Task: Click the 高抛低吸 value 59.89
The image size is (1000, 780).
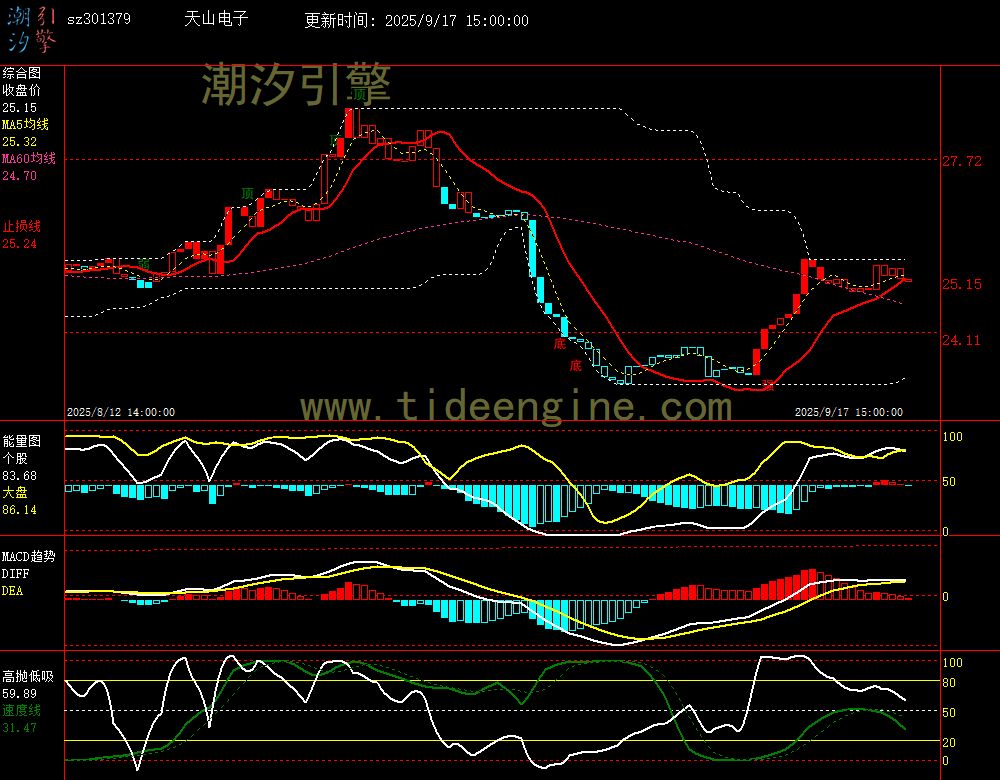Action: tap(20, 694)
